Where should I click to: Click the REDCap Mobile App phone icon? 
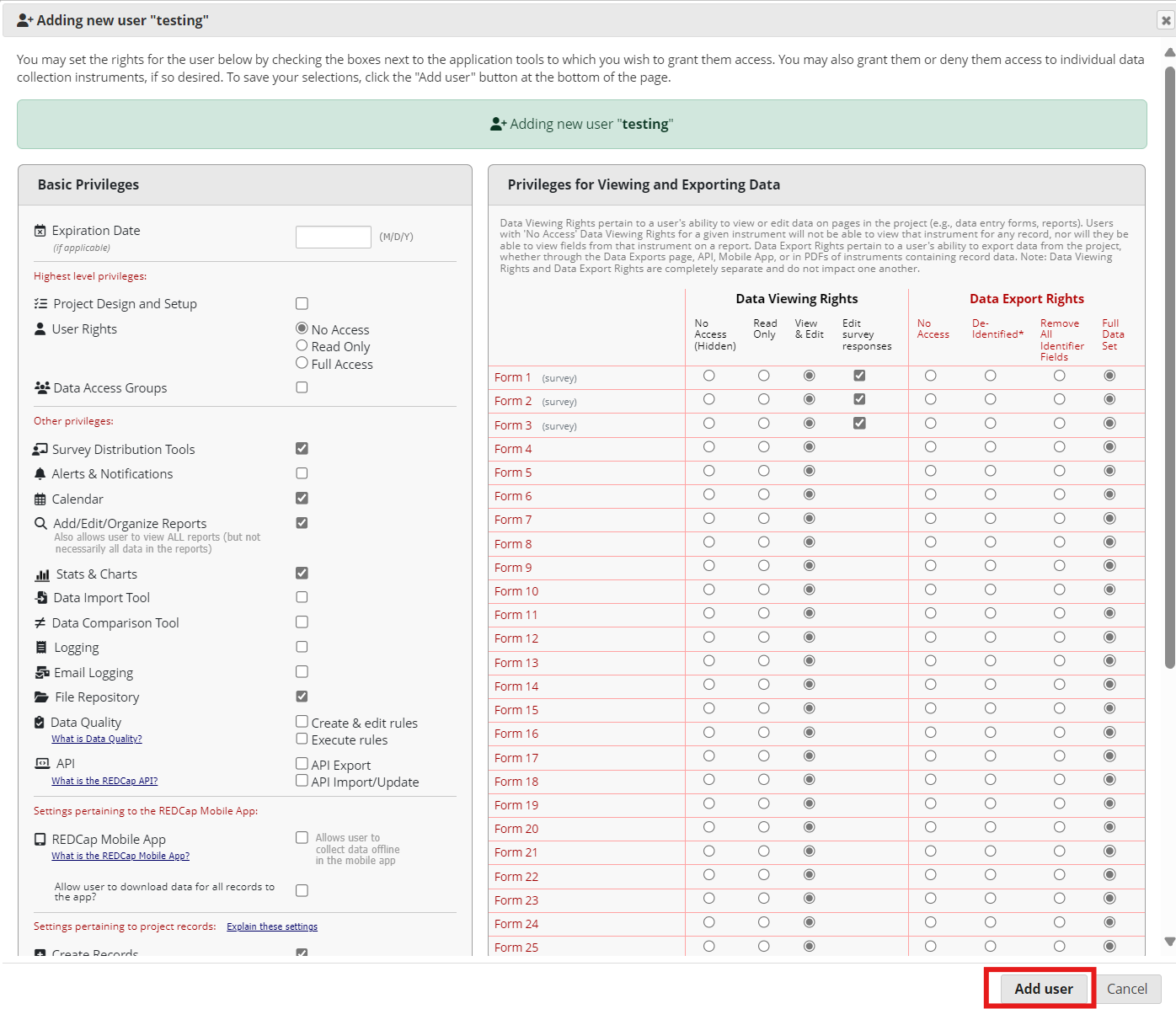[40, 839]
